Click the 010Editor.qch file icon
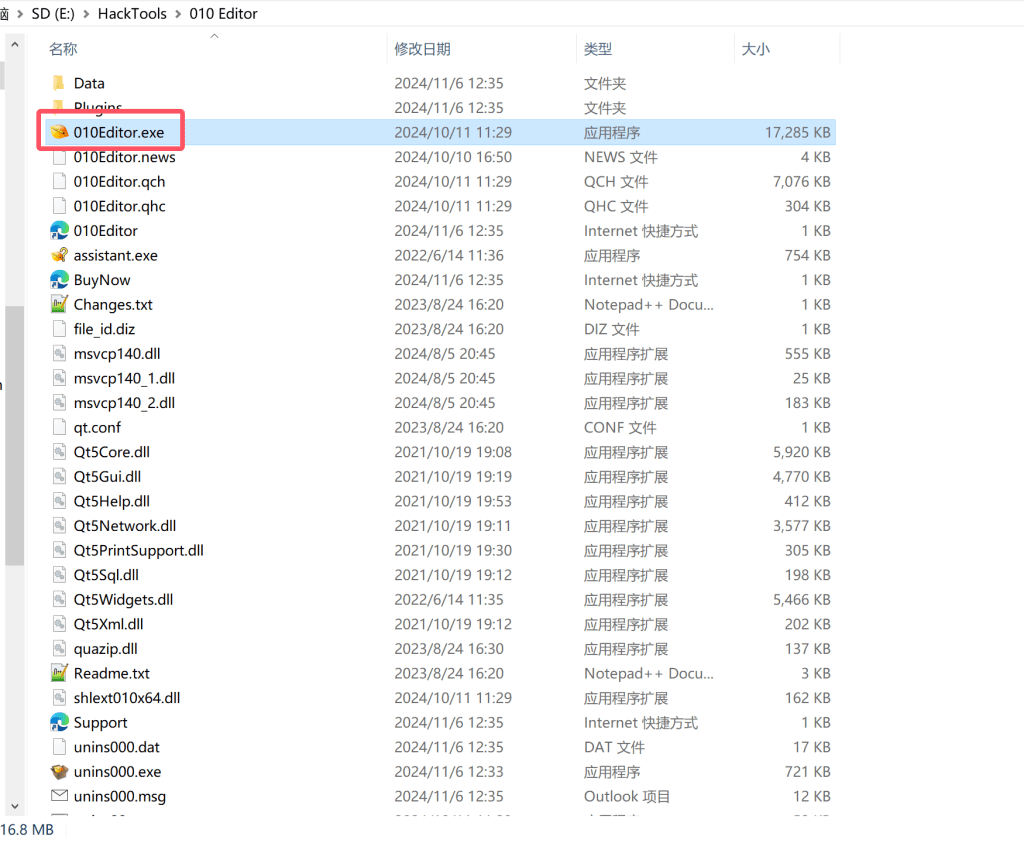Viewport: 1024px width, 843px height. coord(59,182)
